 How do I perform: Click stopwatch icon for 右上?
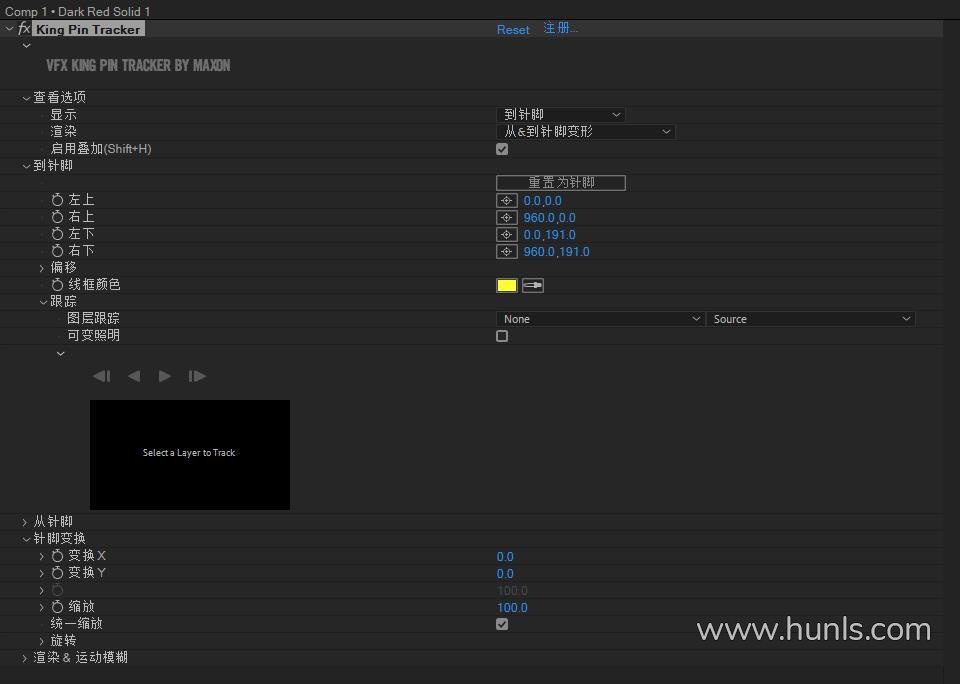coord(58,217)
